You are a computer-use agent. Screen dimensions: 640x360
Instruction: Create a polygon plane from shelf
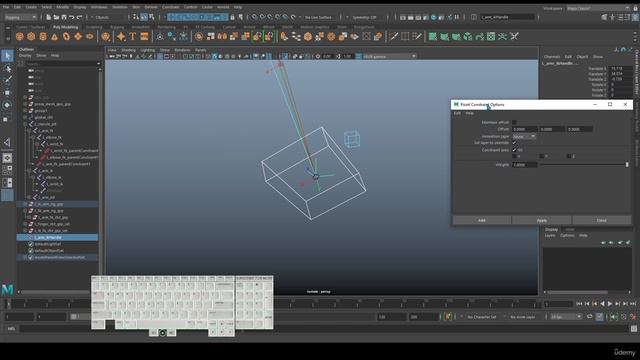(78, 37)
